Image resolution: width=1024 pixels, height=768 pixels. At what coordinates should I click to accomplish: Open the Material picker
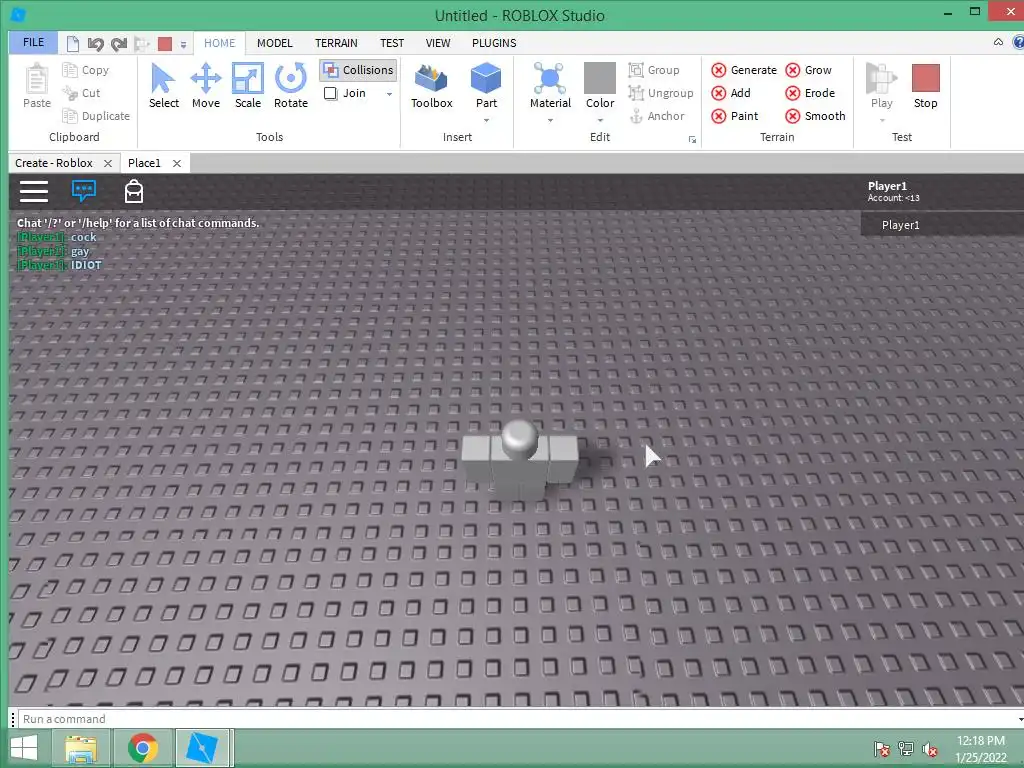(x=550, y=86)
